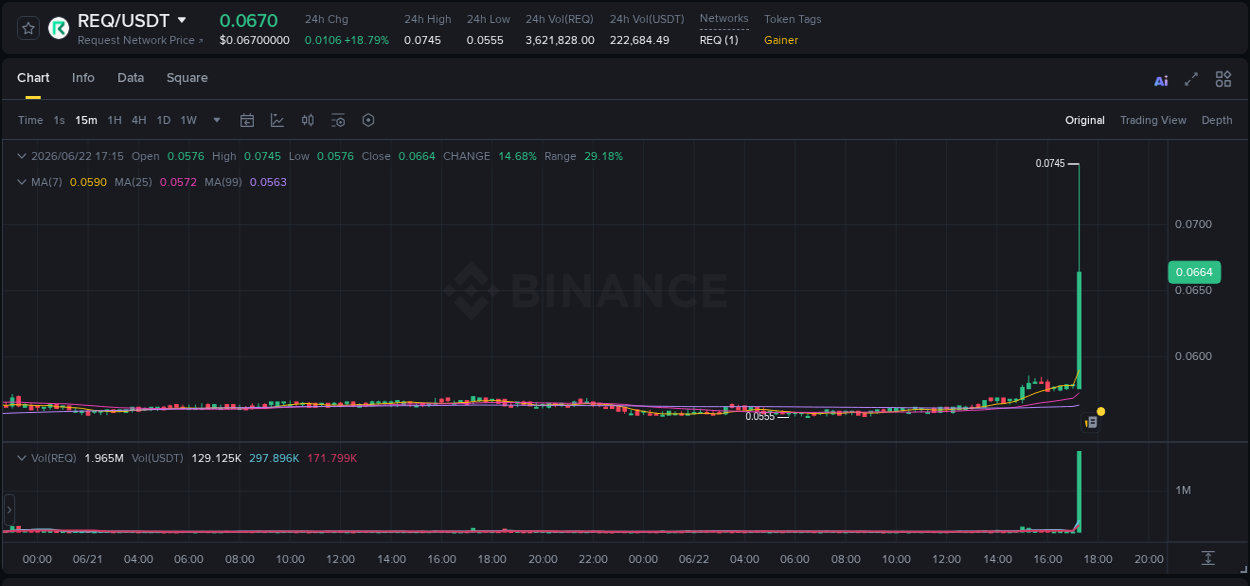
Task: Open the Networks REQ (1) info
Action: 719,40
